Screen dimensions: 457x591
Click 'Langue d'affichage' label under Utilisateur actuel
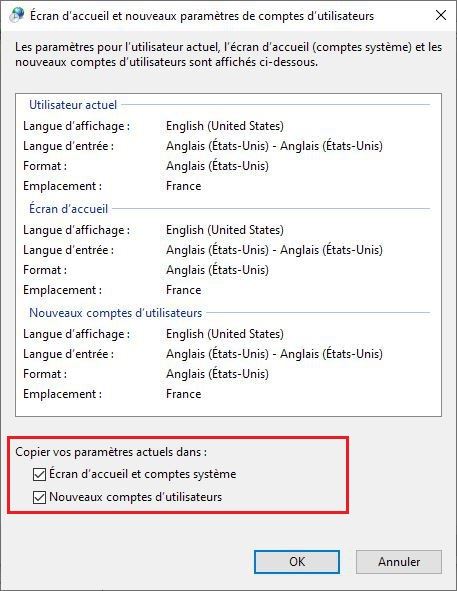[77, 126]
